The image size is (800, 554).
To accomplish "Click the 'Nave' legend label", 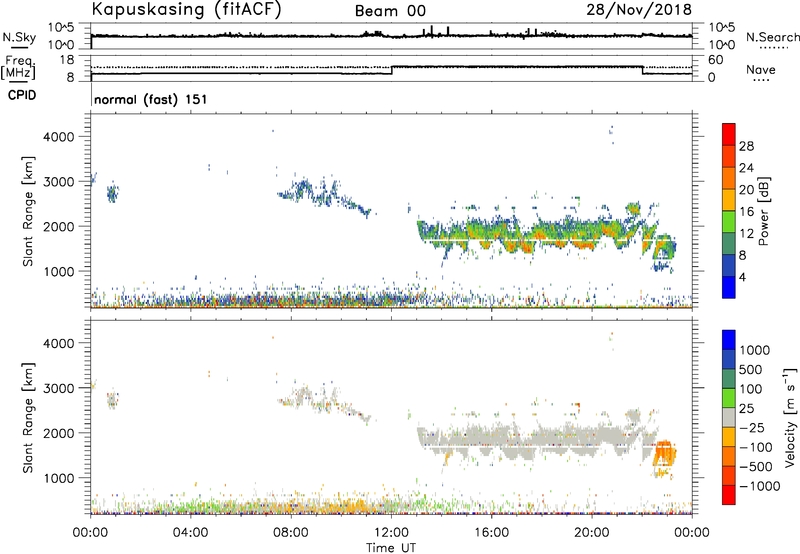I will tap(761, 69).
